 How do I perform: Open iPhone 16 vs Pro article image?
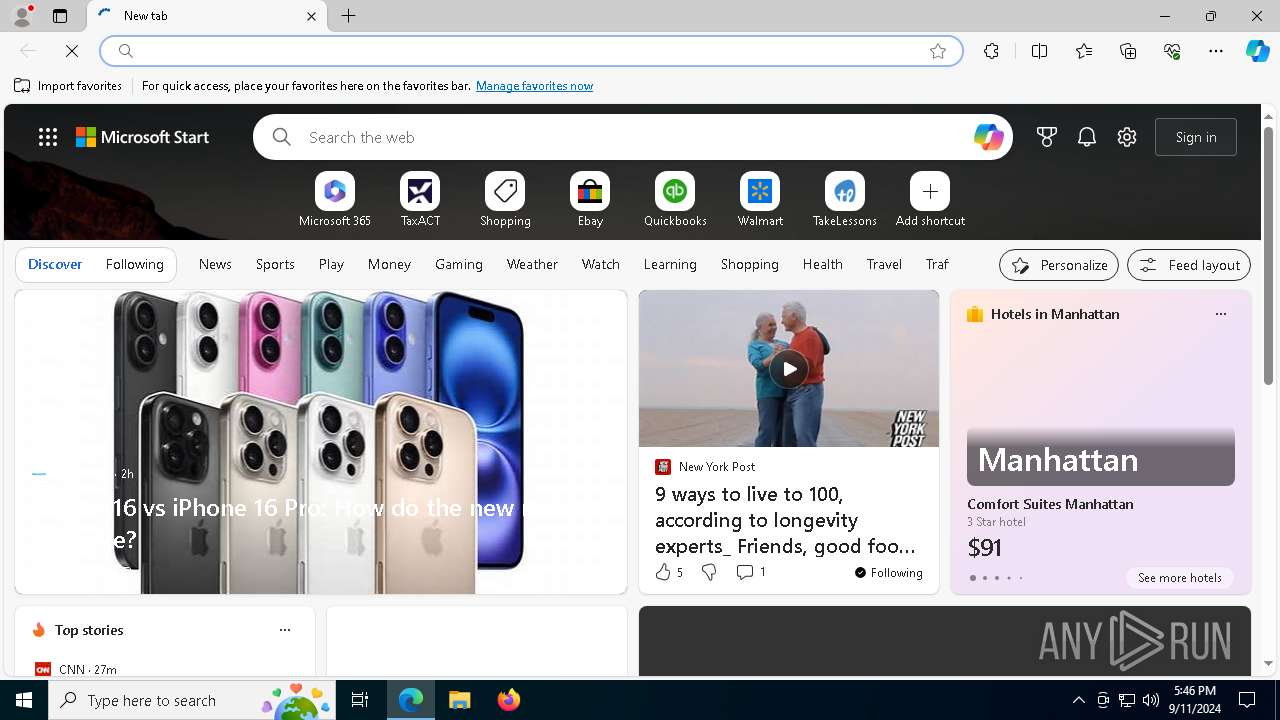[321, 442]
